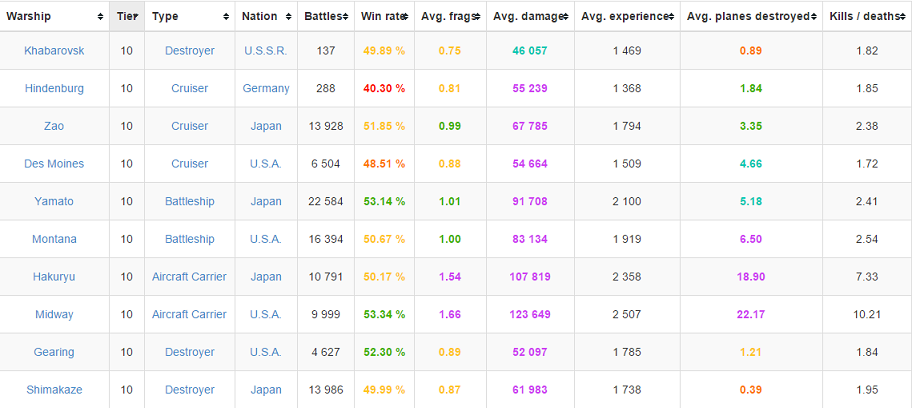Select Des Moines 6 504 battles value

coord(326,164)
